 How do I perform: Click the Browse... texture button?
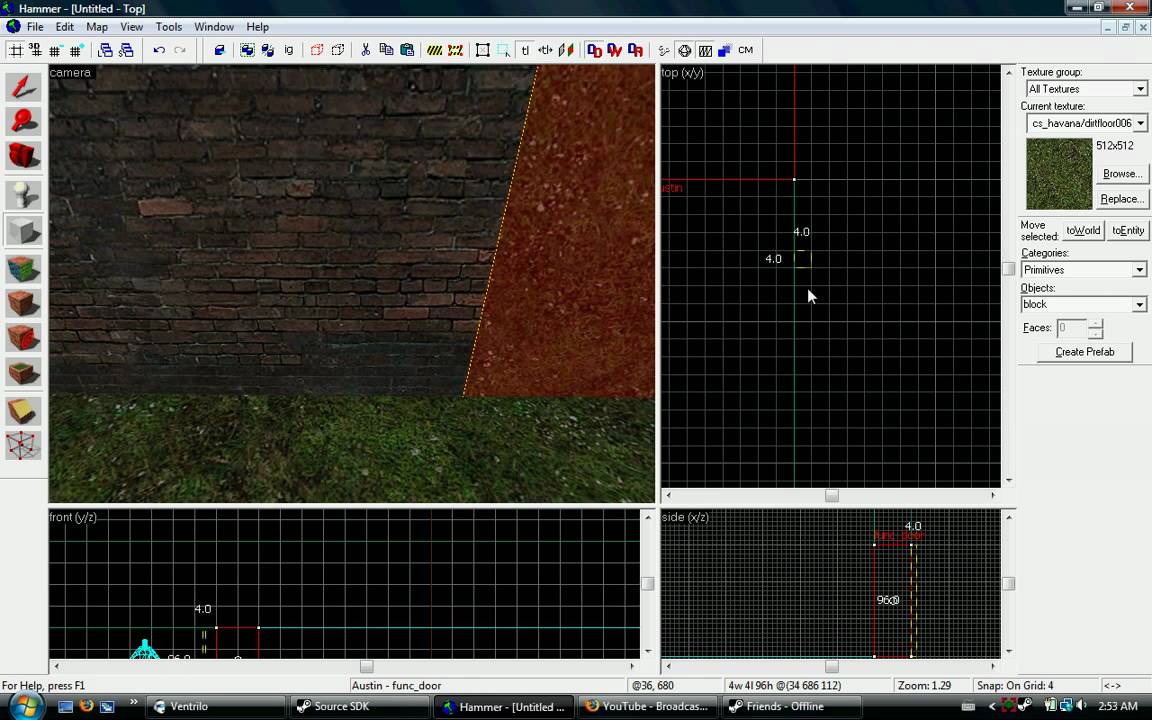(1122, 173)
